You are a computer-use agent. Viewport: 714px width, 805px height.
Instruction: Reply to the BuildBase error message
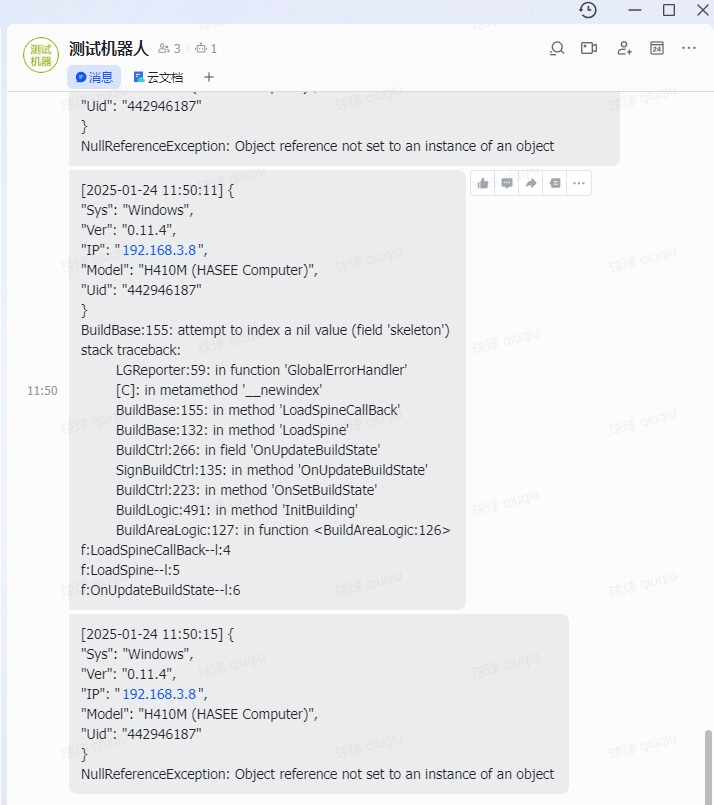(507, 183)
